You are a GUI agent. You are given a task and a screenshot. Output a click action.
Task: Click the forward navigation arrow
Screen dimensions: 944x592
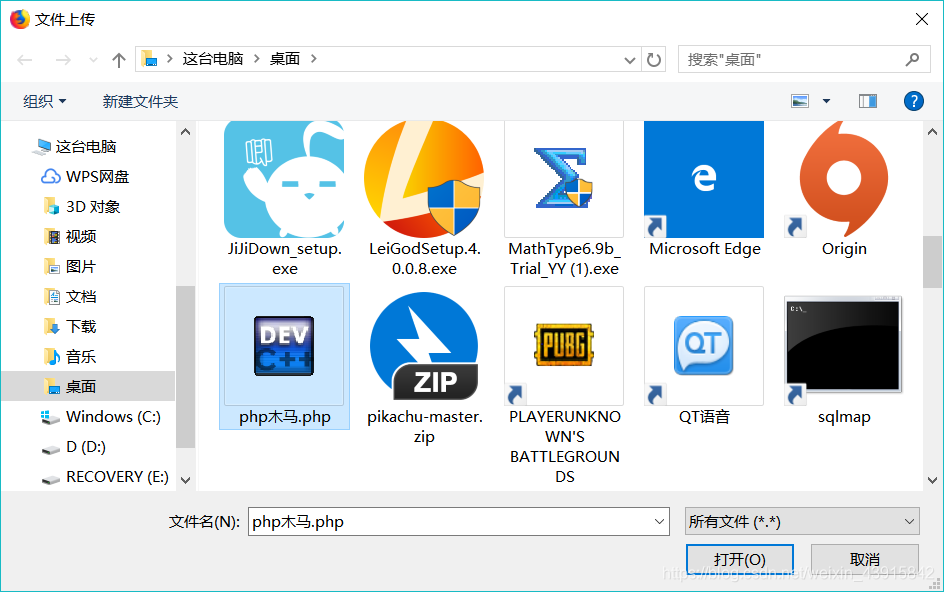click(63, 60)
